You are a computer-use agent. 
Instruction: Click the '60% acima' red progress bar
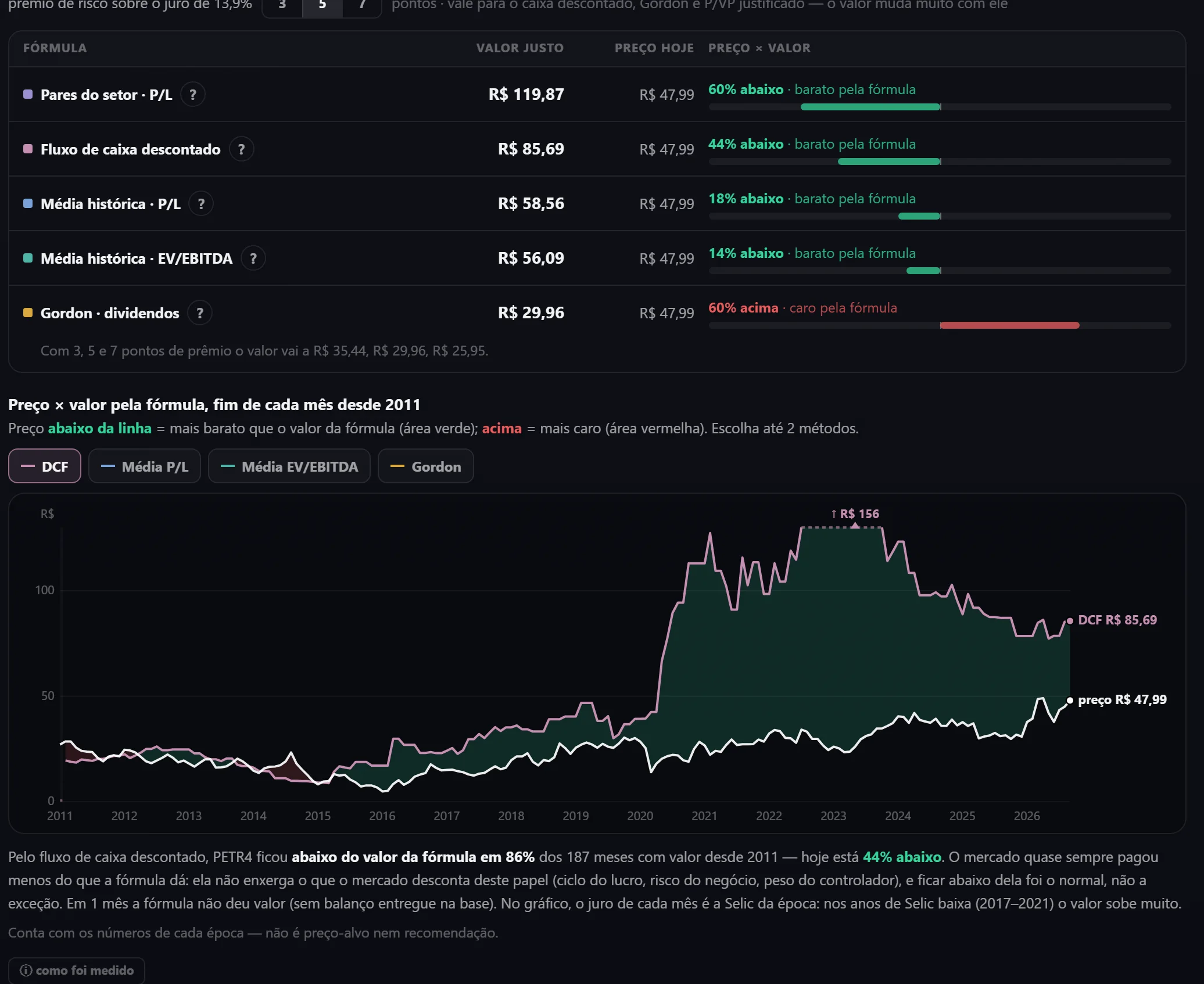(1010, 325)
